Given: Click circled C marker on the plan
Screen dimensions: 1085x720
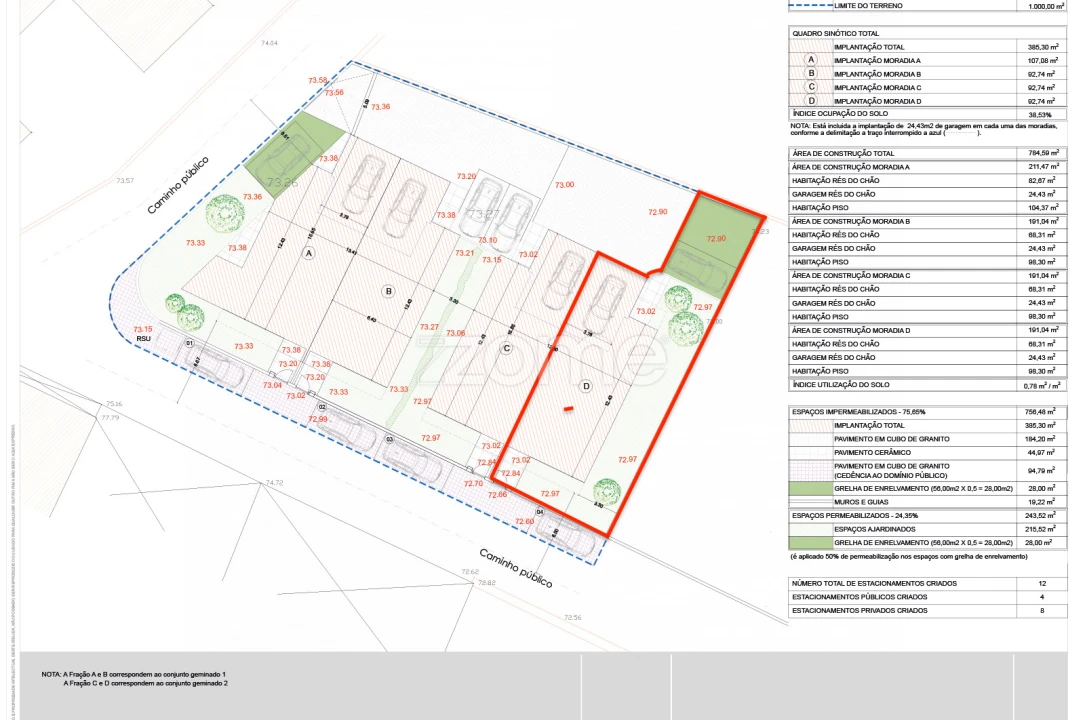Looking at the screenshot, I should pos(506,348).
